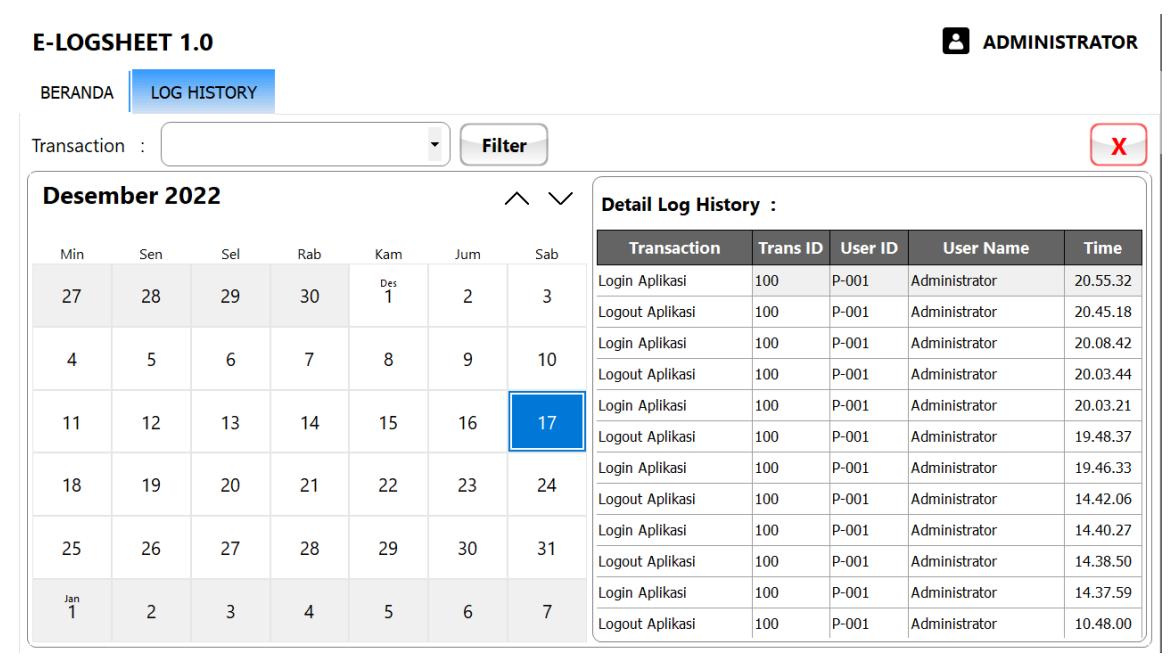The height and width of the screenshot is (671, 1175).
Task: Select the LOG HISTORY tab
Action: tap(203, 92)
